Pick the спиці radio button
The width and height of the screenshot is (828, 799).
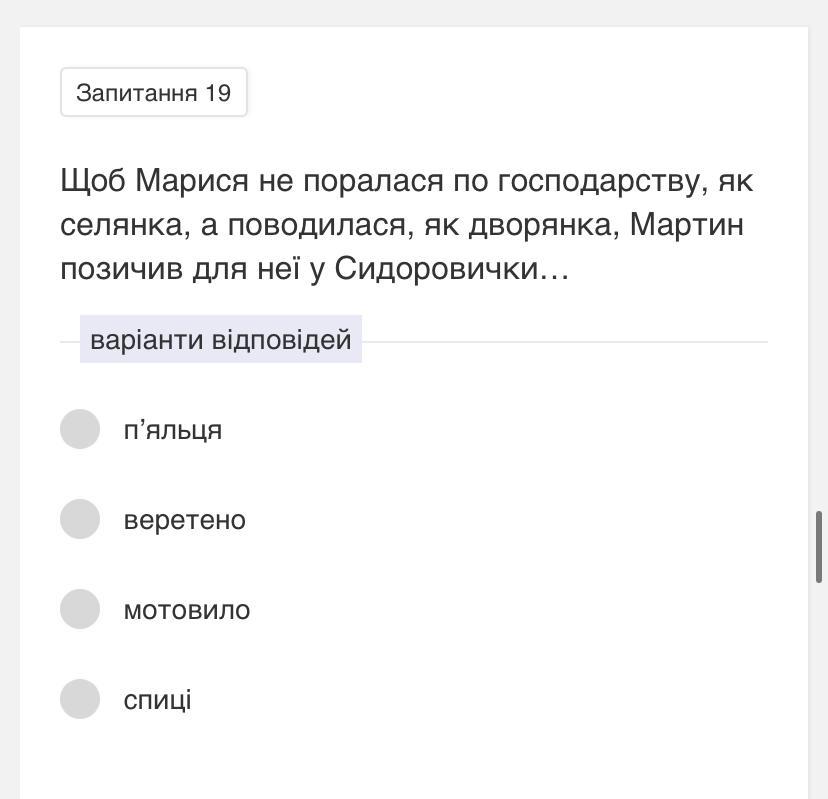click(x=80, y=699)
